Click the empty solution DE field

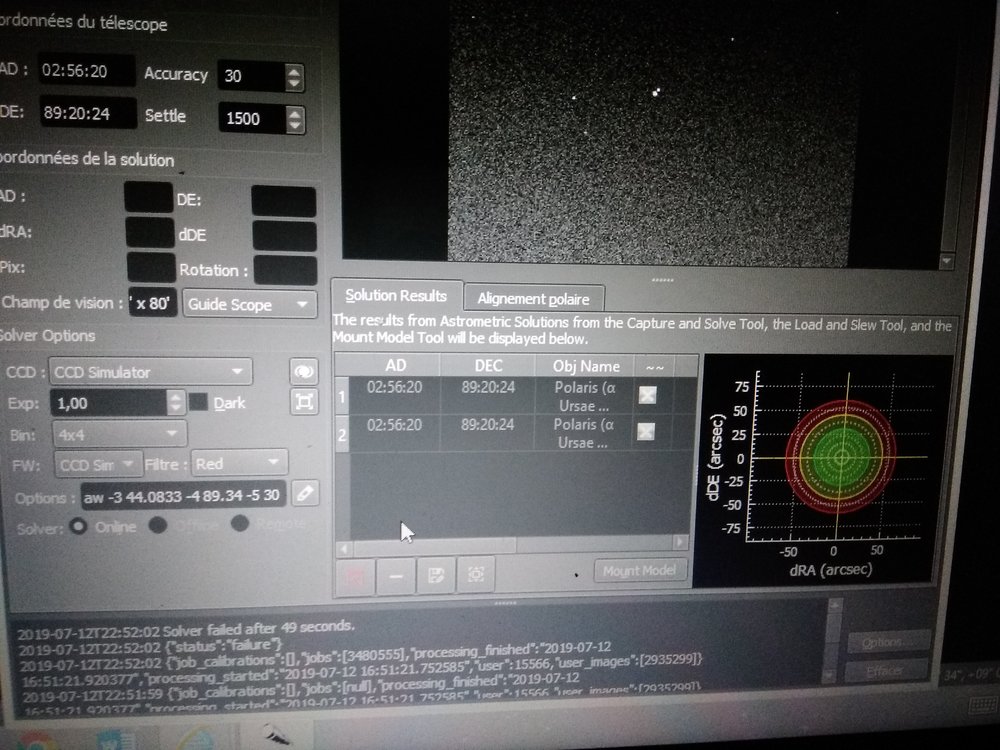pos(284,201)
